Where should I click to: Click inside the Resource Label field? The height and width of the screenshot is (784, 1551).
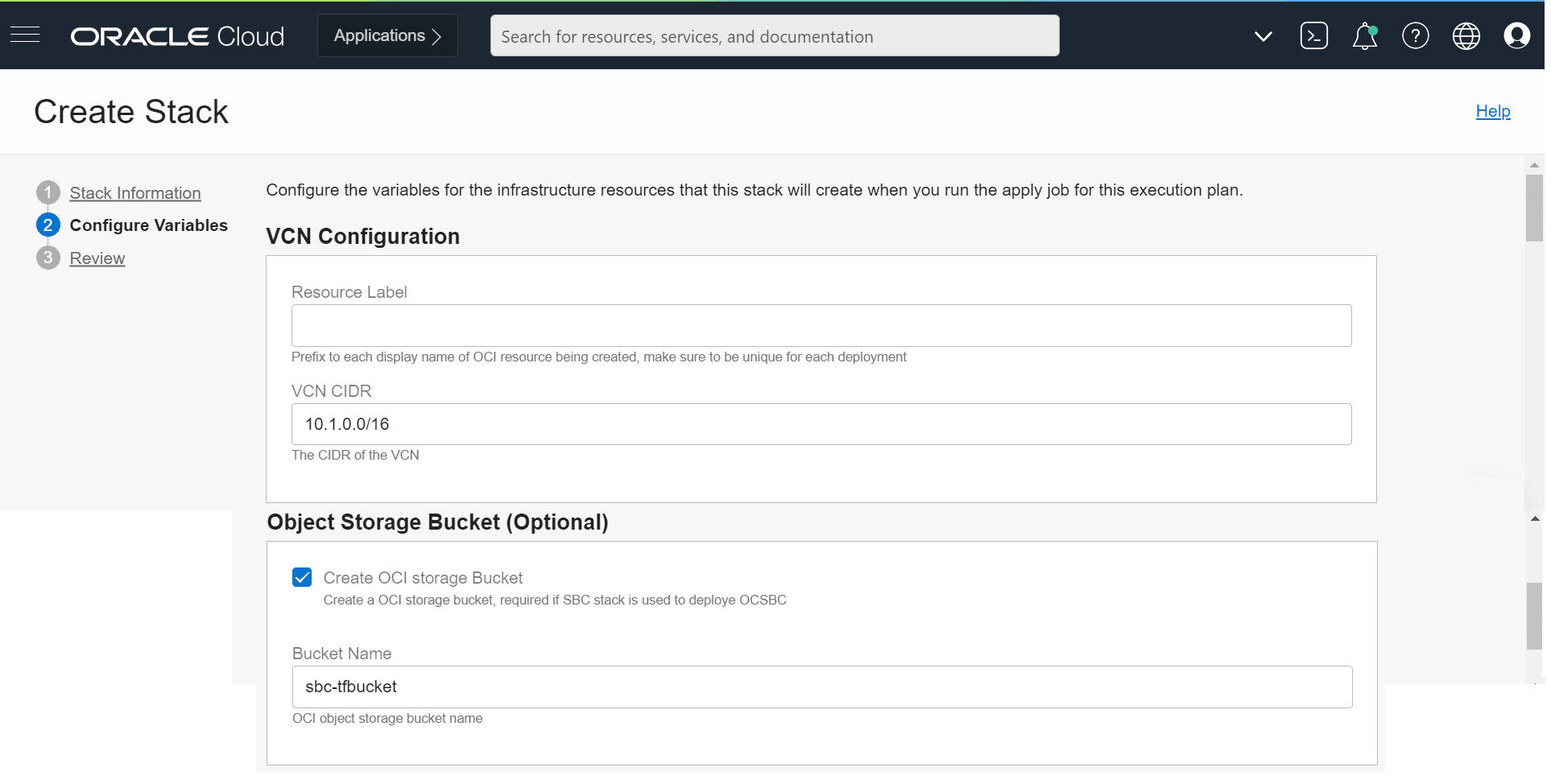coord(821,325)
